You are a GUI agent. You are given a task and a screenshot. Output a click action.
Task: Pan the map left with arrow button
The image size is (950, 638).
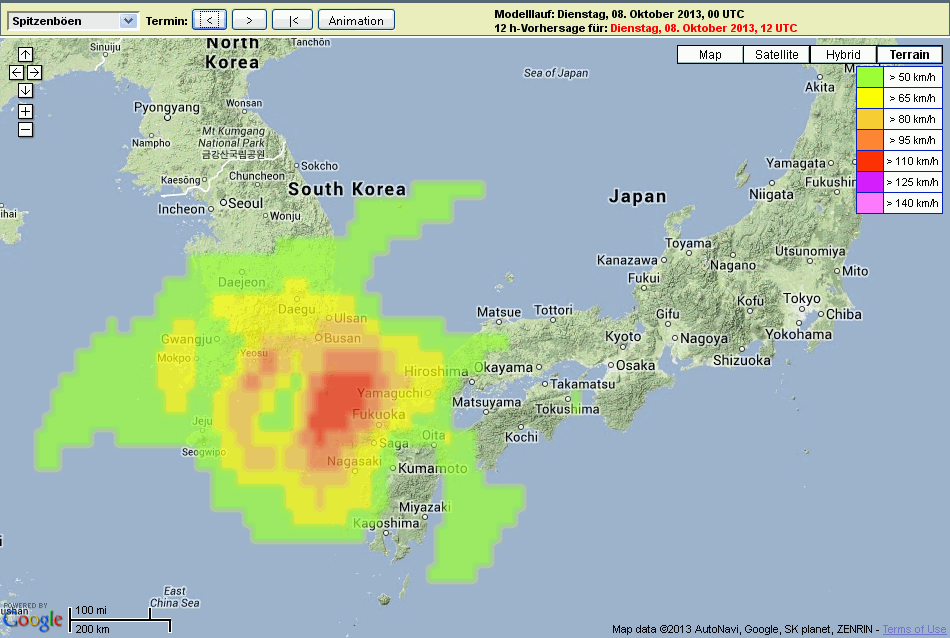click(x=16, y=72)
